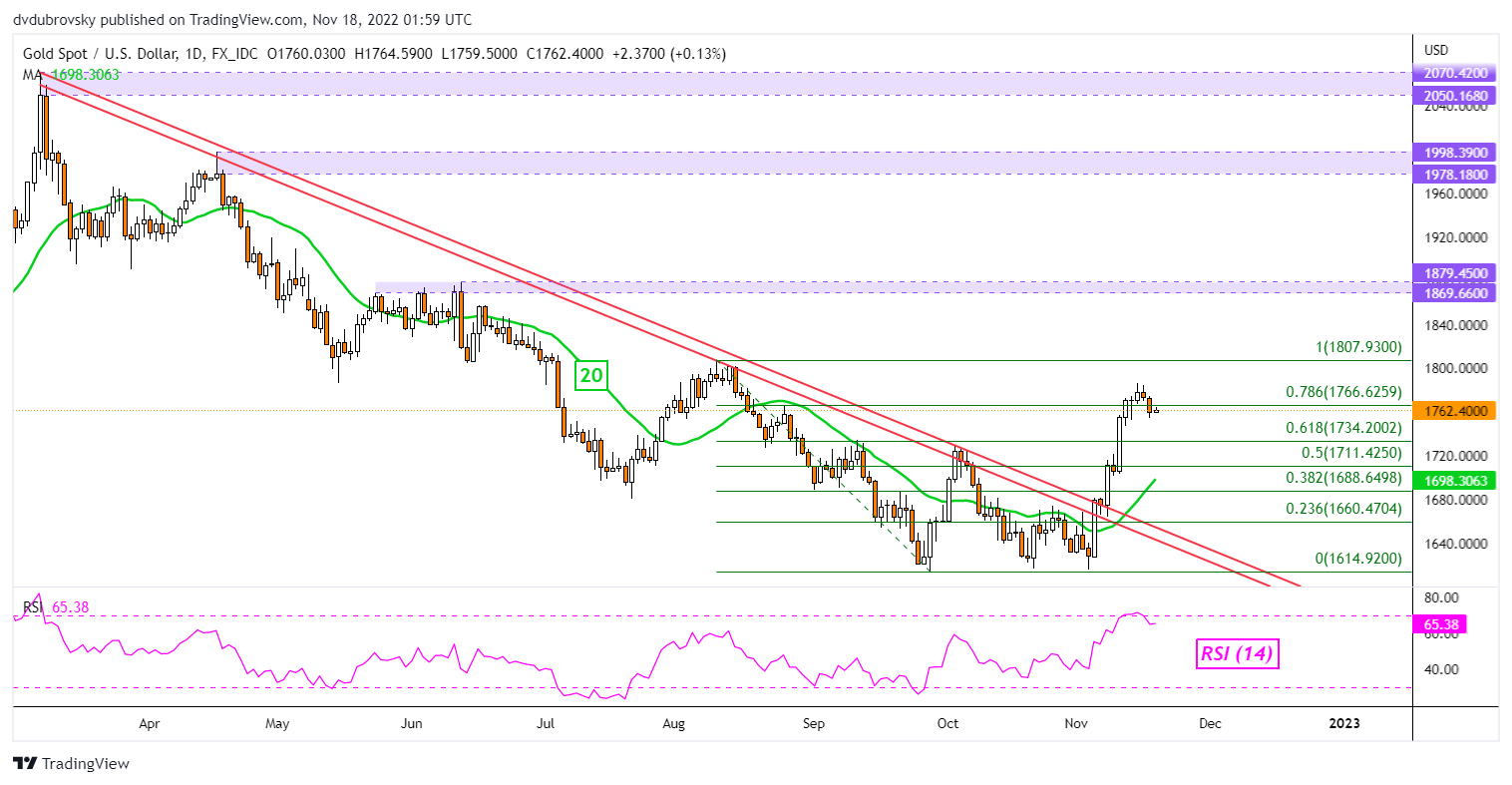1512x785 pixels.
Task: Click the 1720.0000 price axis tick
Action: pos(1455,456)
